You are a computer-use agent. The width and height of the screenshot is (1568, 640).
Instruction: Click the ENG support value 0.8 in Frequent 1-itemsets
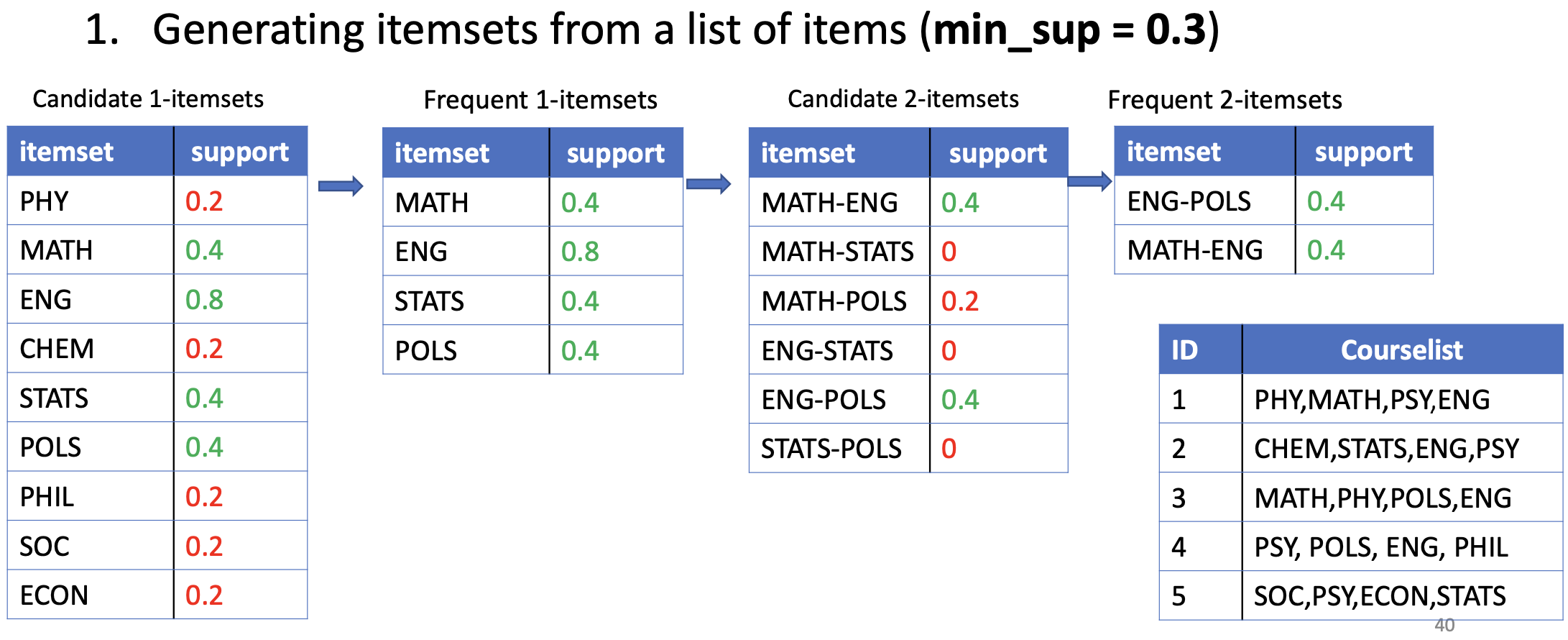580,252
